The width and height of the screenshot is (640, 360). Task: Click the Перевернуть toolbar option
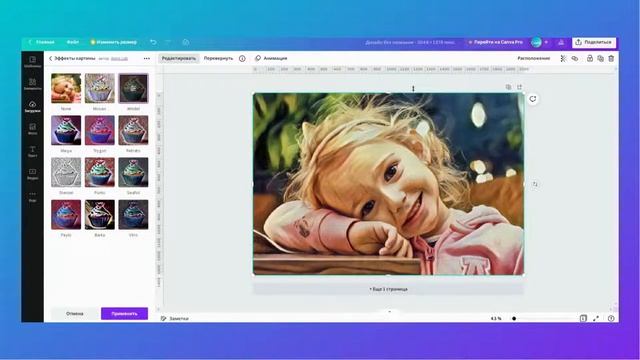click(x=218, y=58)
